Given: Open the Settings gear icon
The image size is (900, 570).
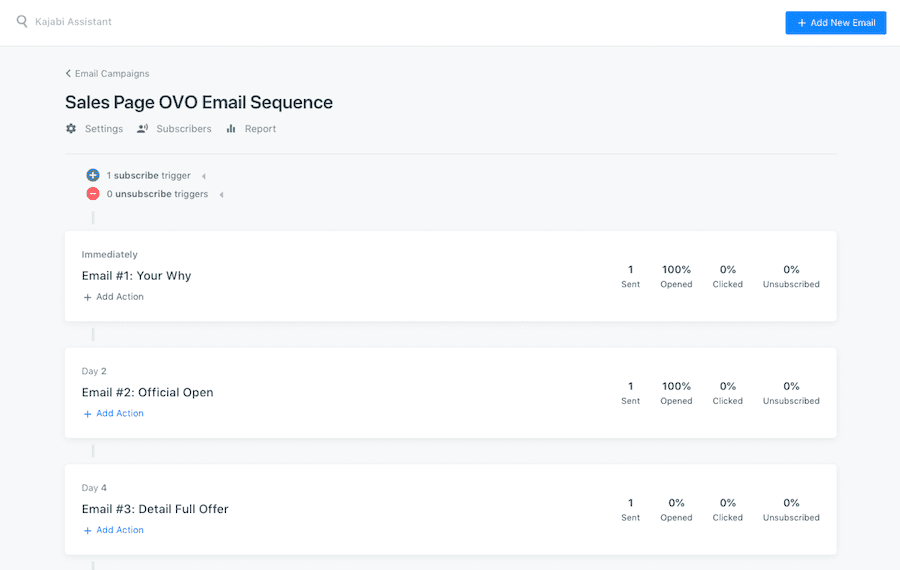Looking at the screenshot, I should click(71, 129).
